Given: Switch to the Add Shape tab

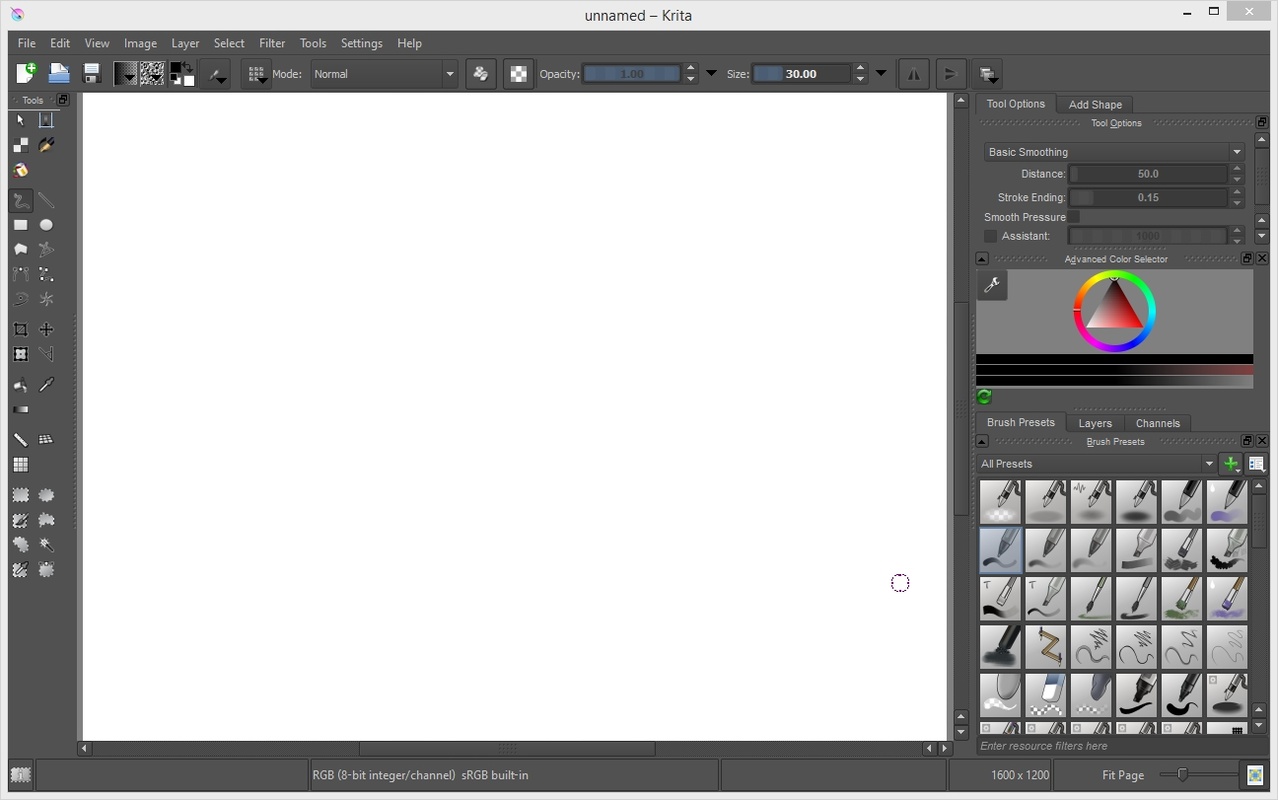Looking at the screenshot, I should point(1095,105).
